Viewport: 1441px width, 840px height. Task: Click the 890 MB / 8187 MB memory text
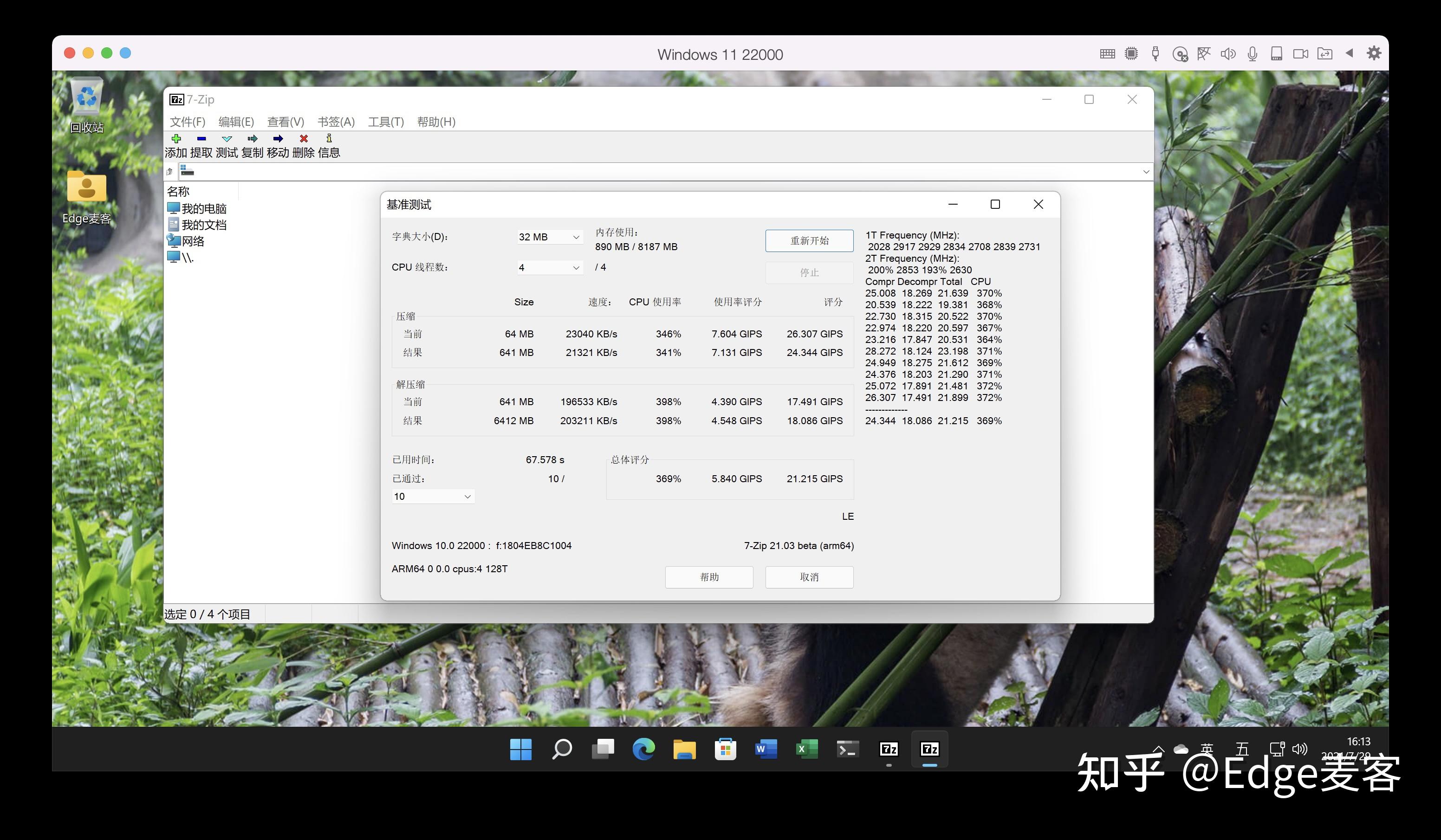tap(636, 247)
